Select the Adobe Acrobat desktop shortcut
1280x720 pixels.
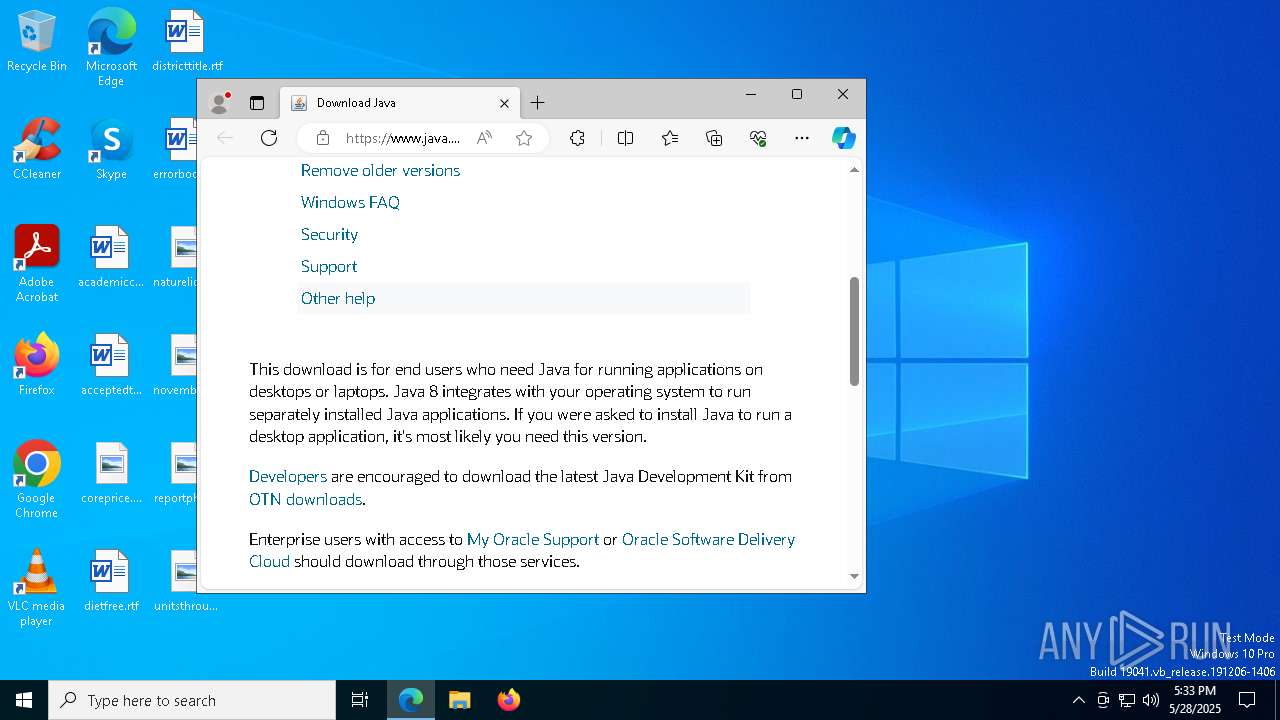tap(37, 264)
